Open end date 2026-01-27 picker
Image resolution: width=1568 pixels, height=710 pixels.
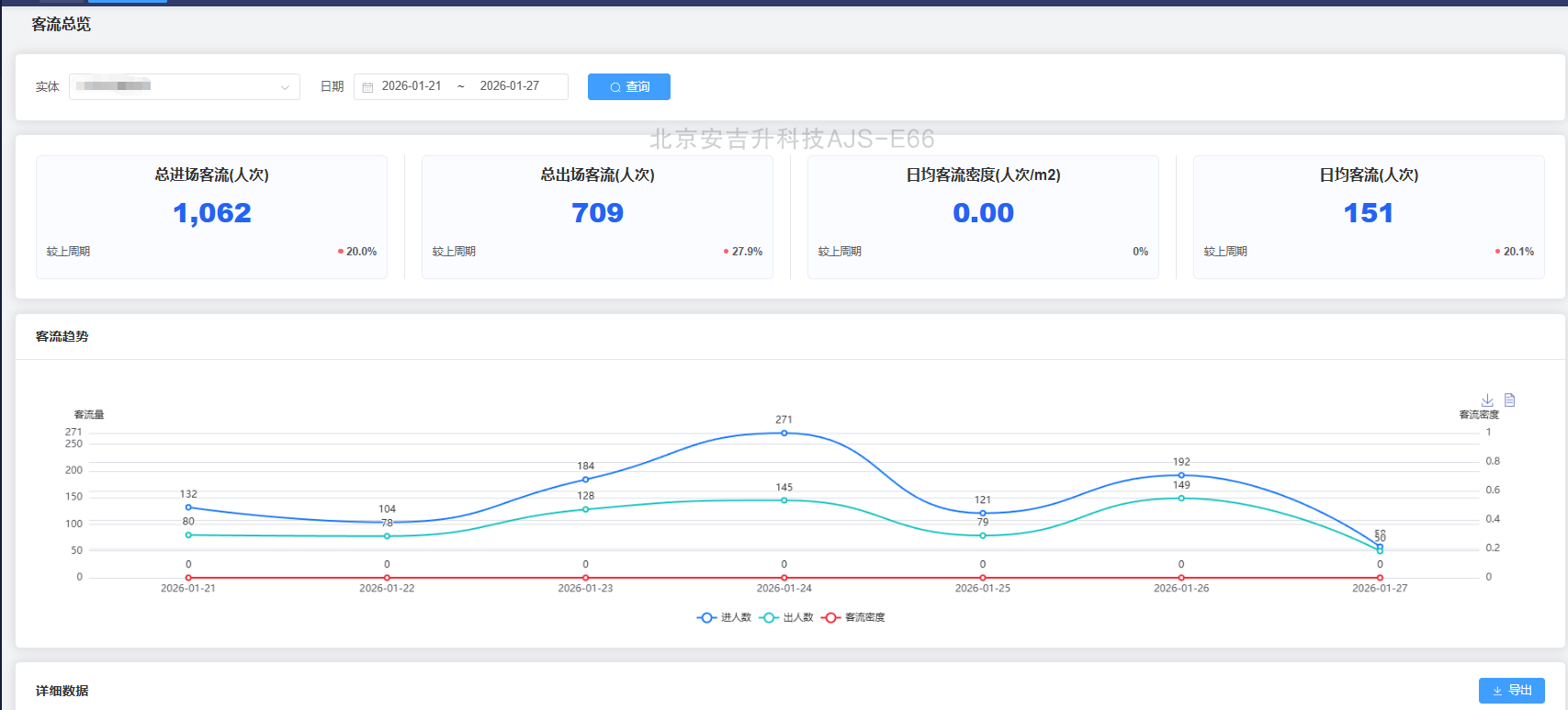click(509, 86)
